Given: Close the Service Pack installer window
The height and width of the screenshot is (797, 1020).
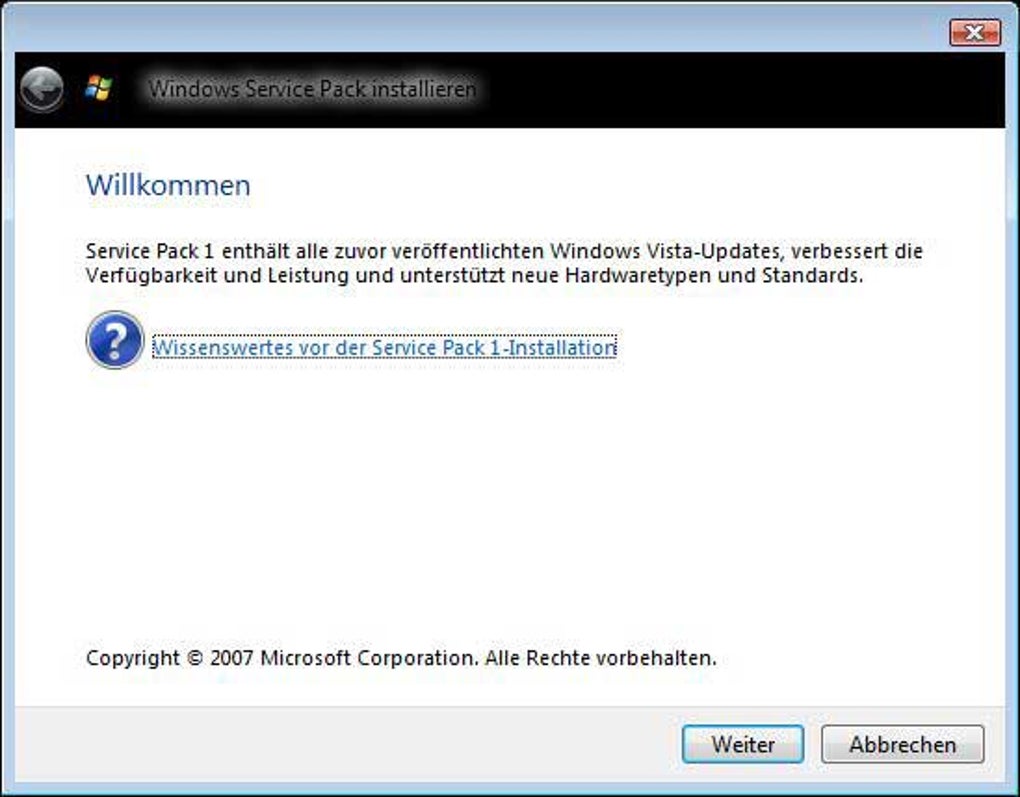Looking at the screenshot, I should [974, 33].
